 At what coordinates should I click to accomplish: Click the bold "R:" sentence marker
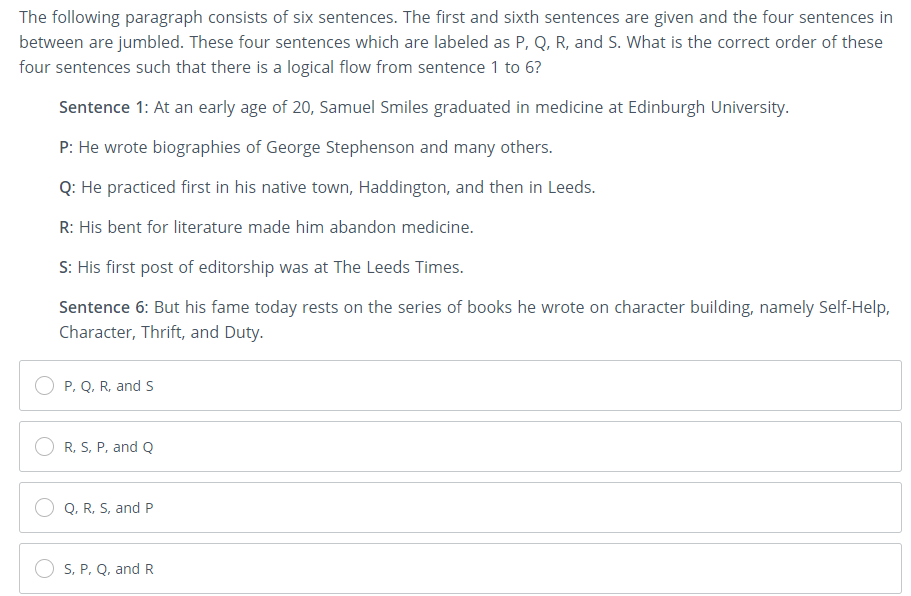coord(66,227)
